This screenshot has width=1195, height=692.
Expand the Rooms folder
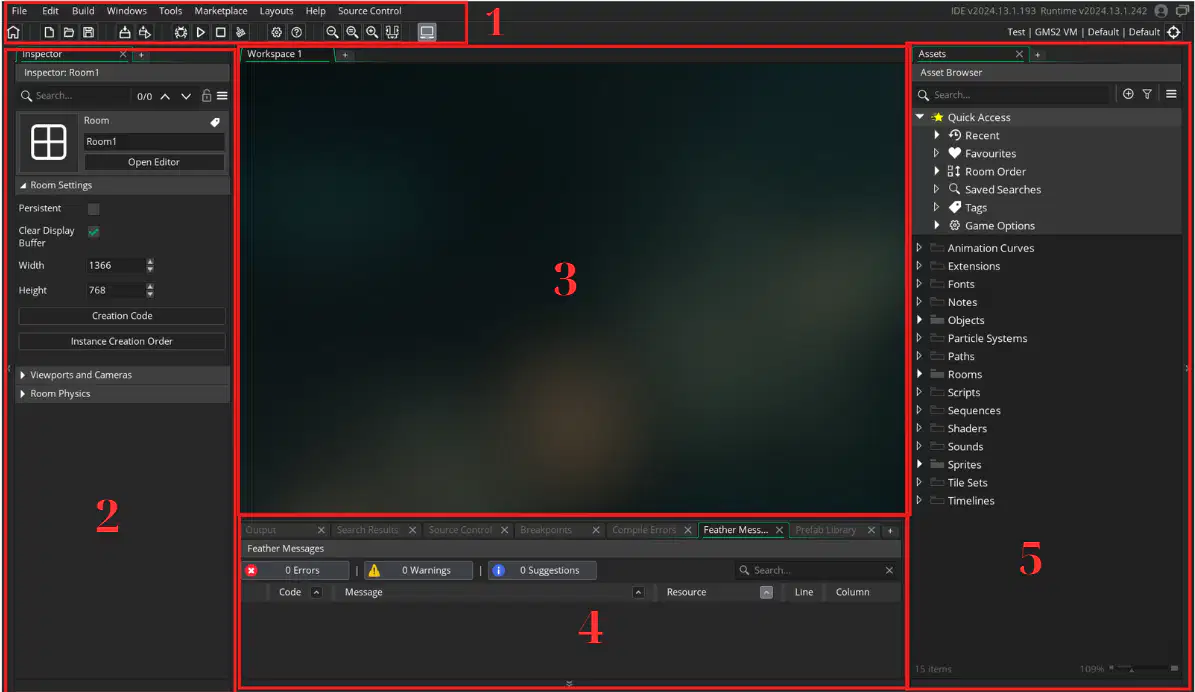(x=919, y=374)
